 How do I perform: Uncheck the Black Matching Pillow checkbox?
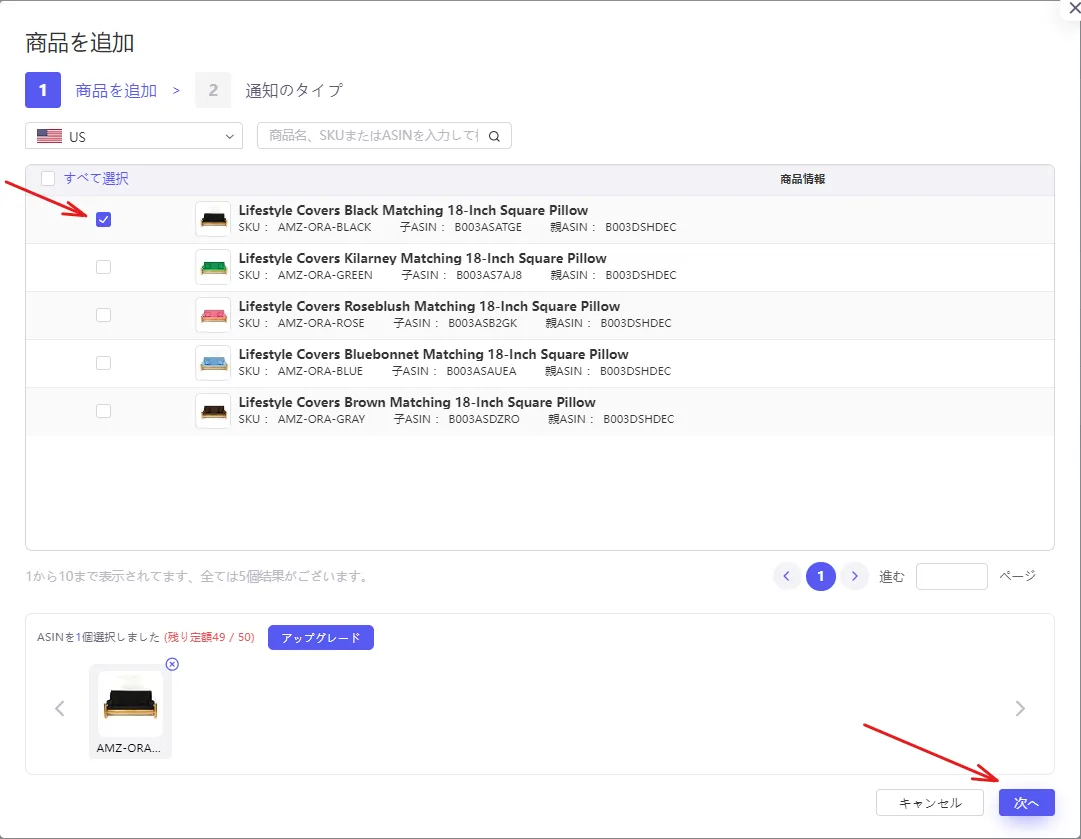click(103, 219)
